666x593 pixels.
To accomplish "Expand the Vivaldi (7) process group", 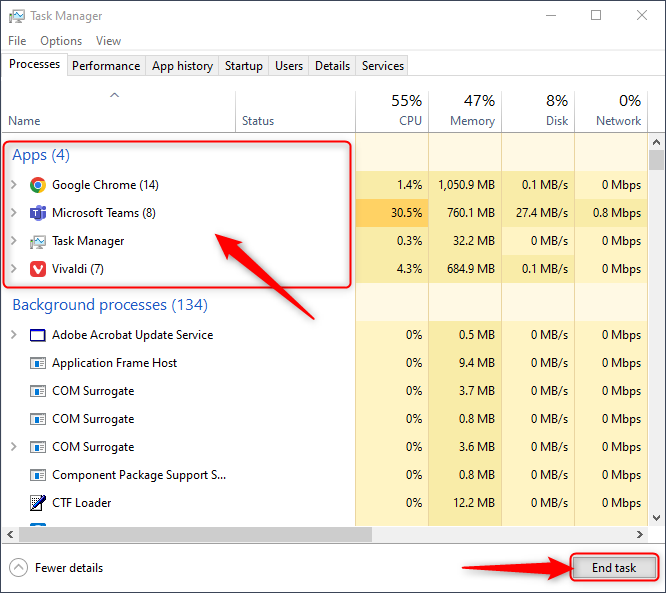I will coord(14,269).
